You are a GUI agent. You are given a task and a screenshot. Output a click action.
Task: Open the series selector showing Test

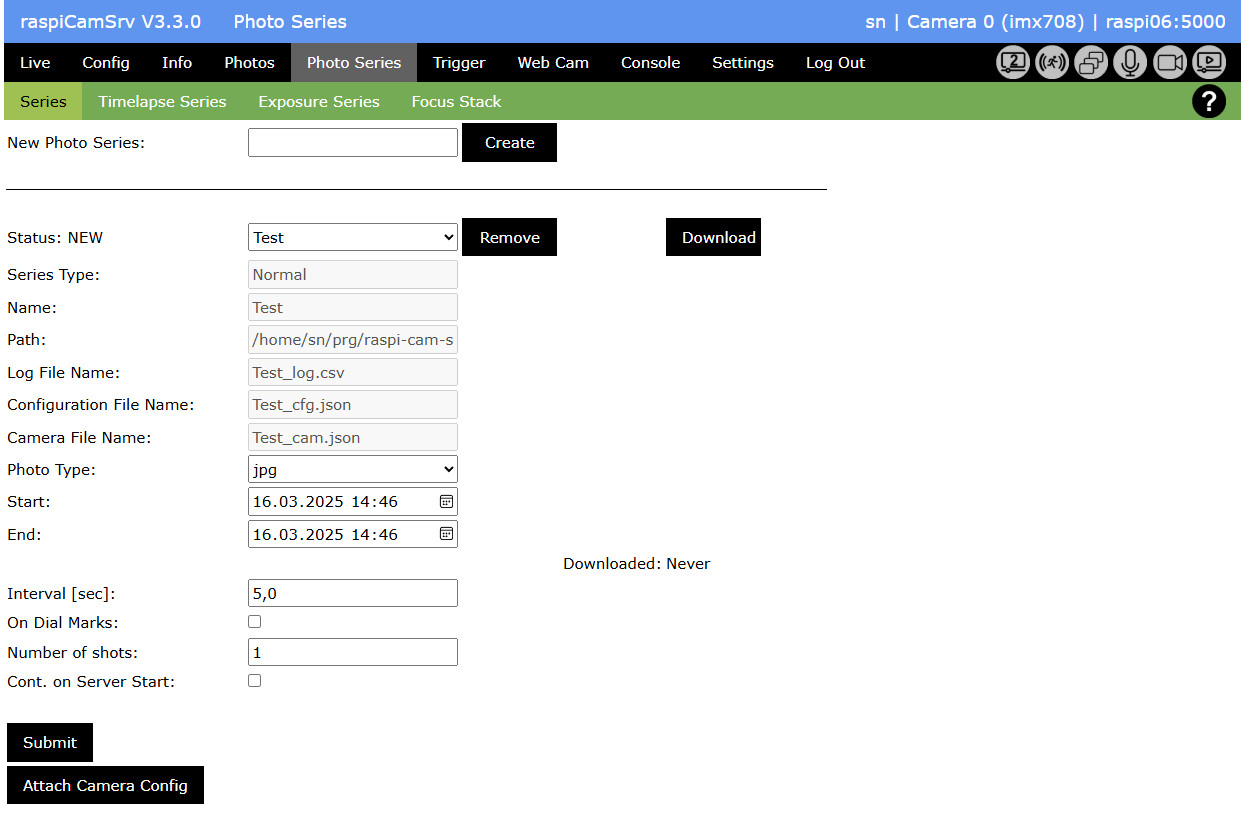pos(352,237)
